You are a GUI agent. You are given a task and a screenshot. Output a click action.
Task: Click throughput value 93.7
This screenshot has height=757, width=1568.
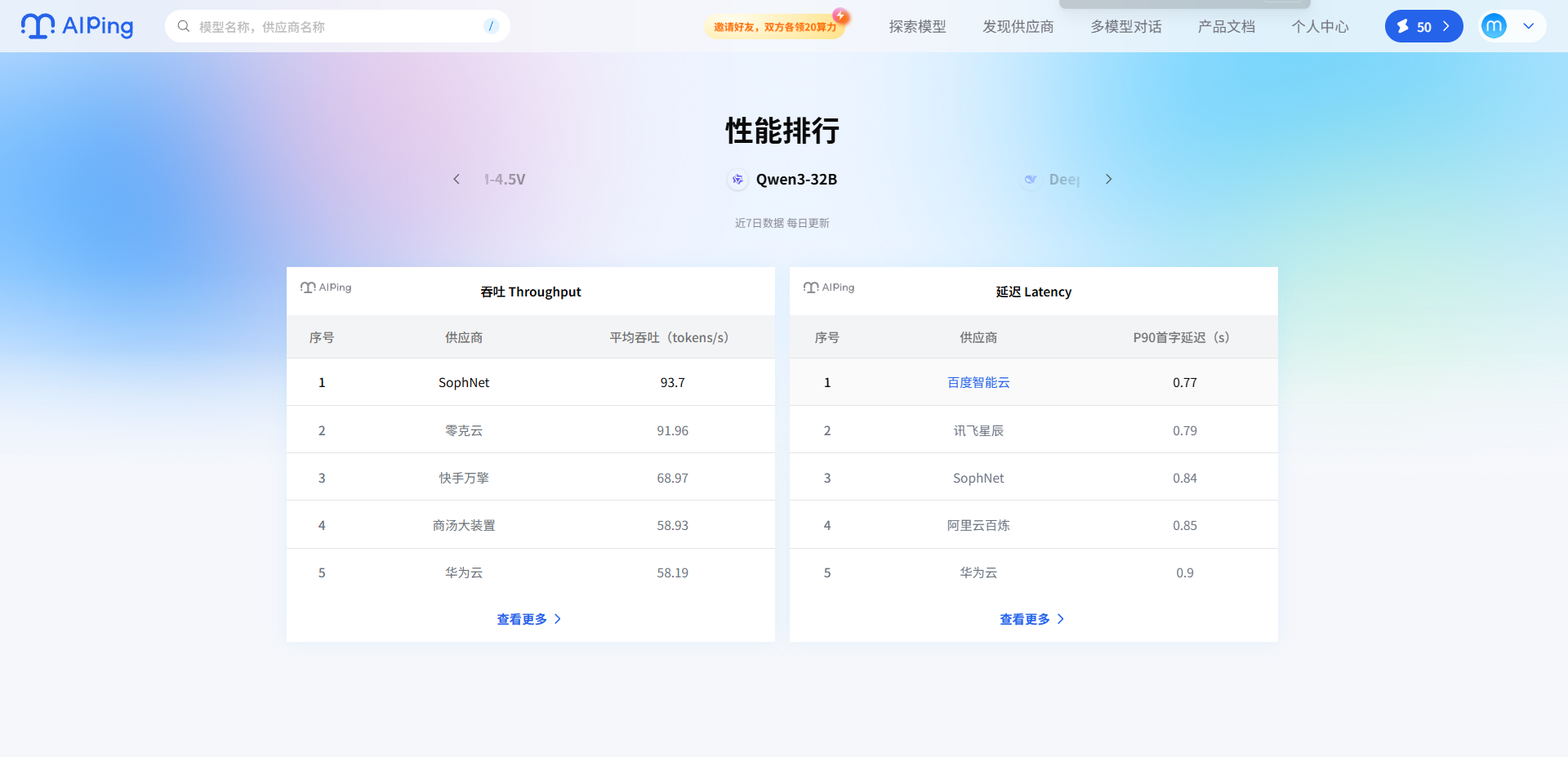click(x=673, y=382)
